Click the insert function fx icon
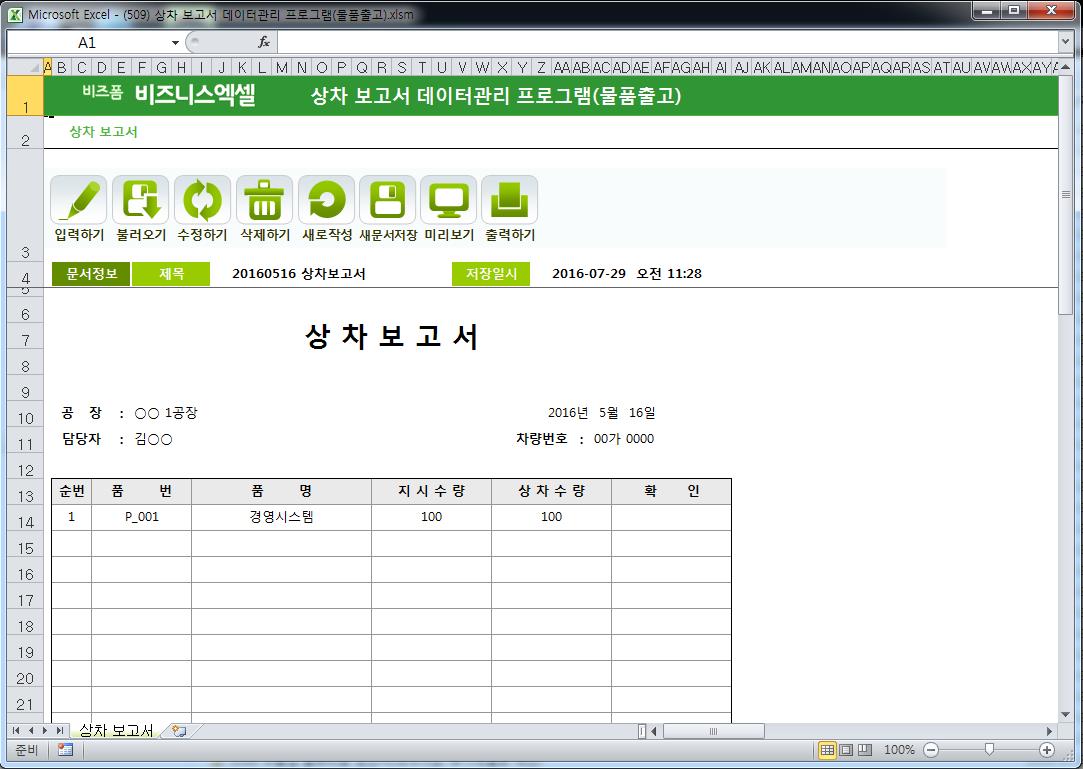1083x769 pixels. tap(264, 42)
